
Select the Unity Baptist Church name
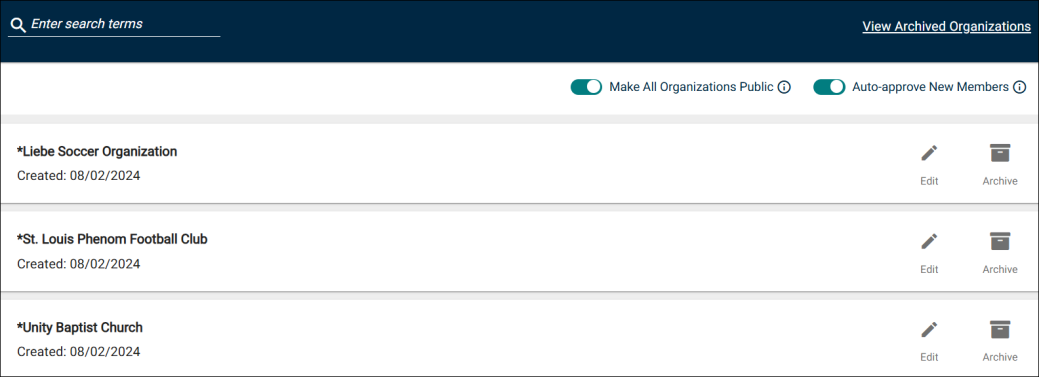80,327
